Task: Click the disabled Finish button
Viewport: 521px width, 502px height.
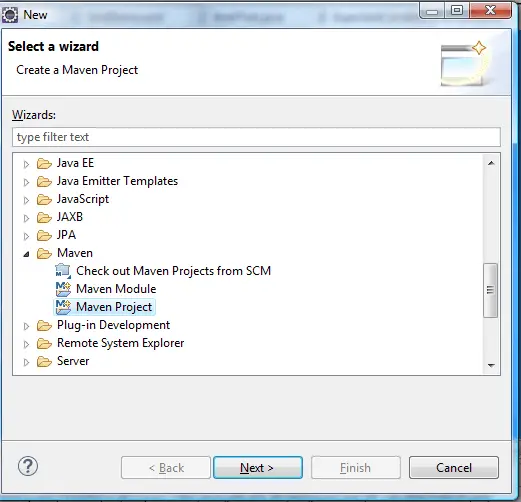Action: pyautogui.click(x=356, y=468)
